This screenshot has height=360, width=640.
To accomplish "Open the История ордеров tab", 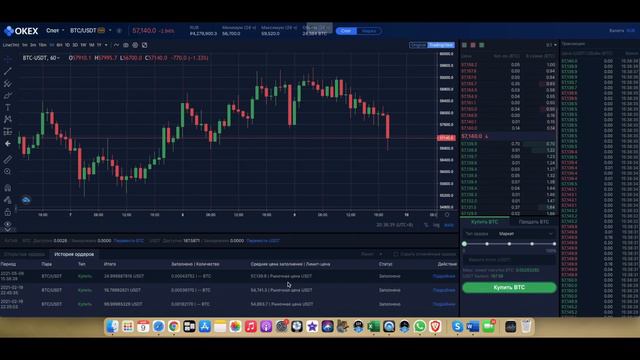I will click(74, 254).
